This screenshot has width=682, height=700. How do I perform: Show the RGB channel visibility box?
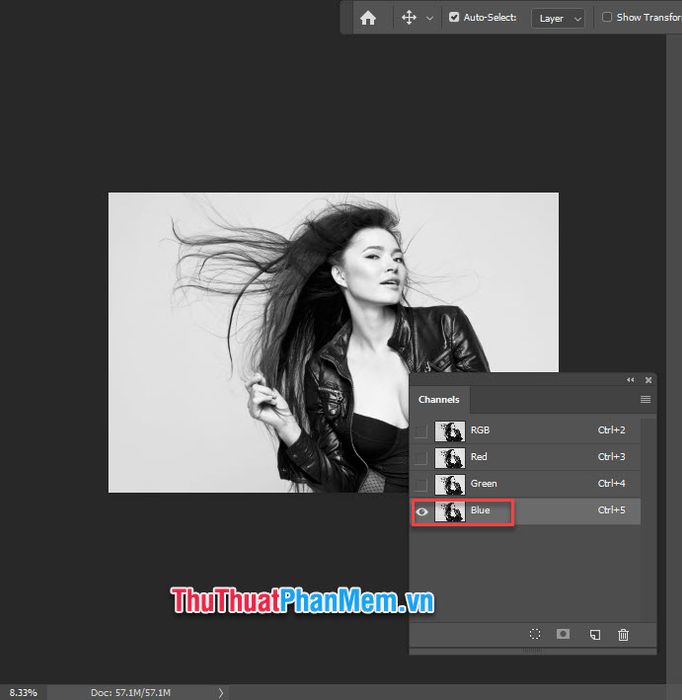[x=420, y=431]
